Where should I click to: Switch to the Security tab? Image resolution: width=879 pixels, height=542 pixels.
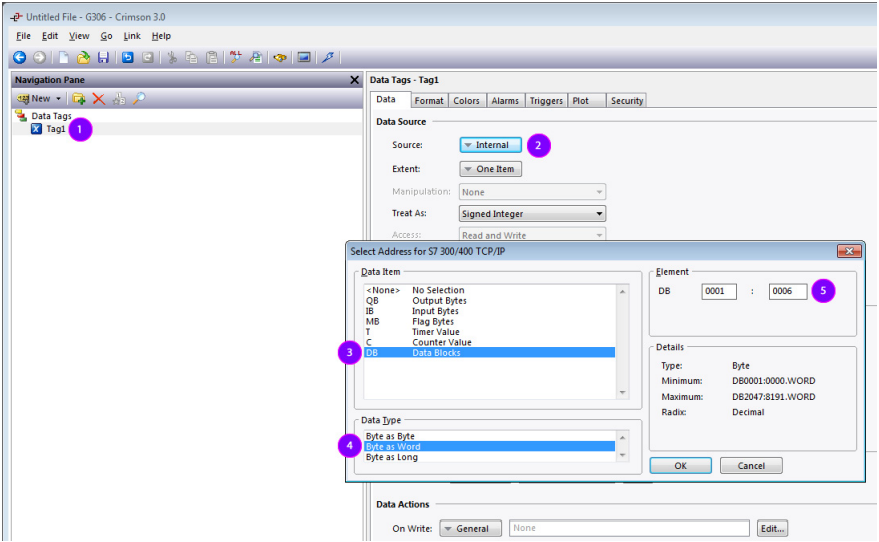[627, 101]
